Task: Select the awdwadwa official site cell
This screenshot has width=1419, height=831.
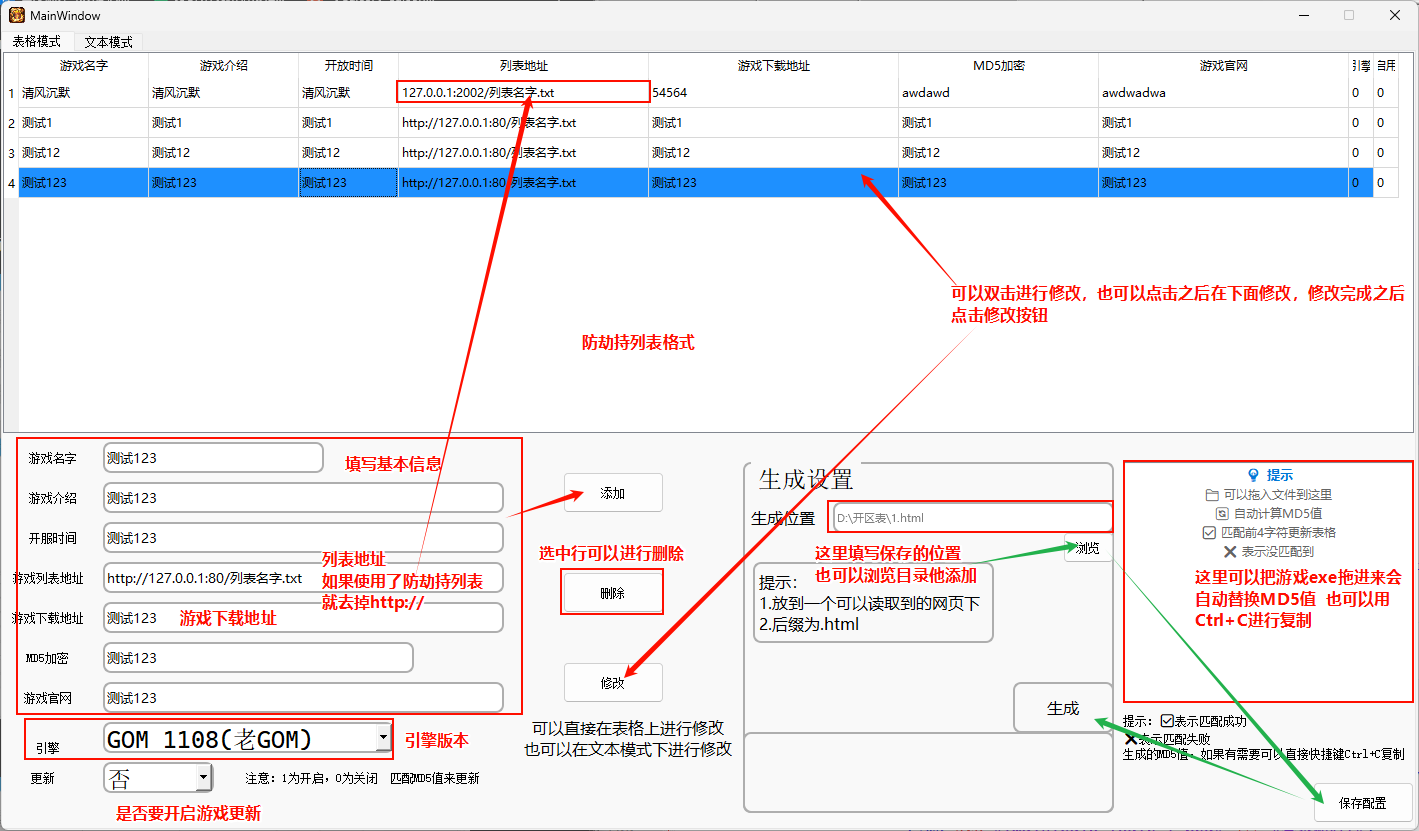Action: tap(1224, 93)
